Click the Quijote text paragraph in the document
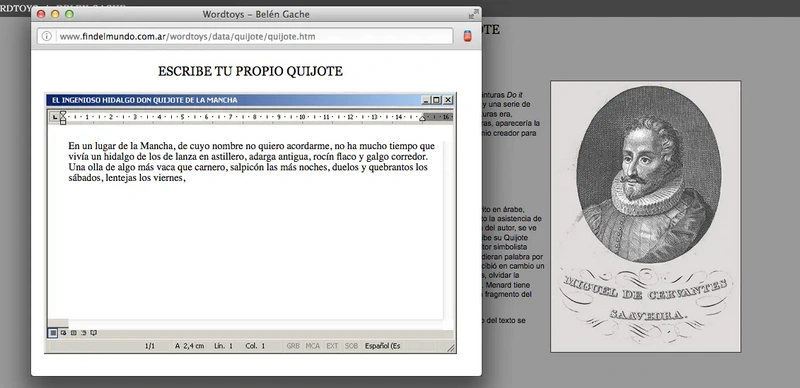 [x=252, y=162]
